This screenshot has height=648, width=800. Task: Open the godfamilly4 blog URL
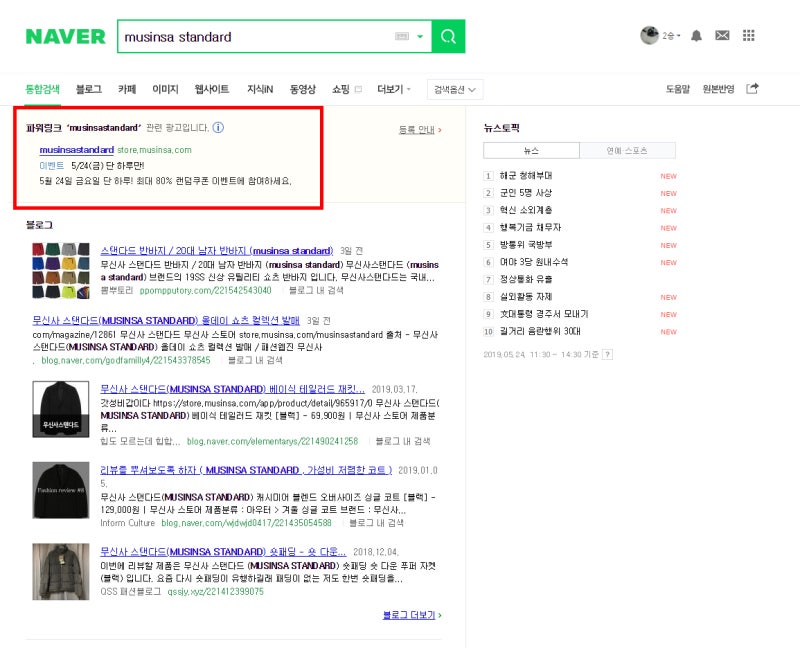click(126, 360)
